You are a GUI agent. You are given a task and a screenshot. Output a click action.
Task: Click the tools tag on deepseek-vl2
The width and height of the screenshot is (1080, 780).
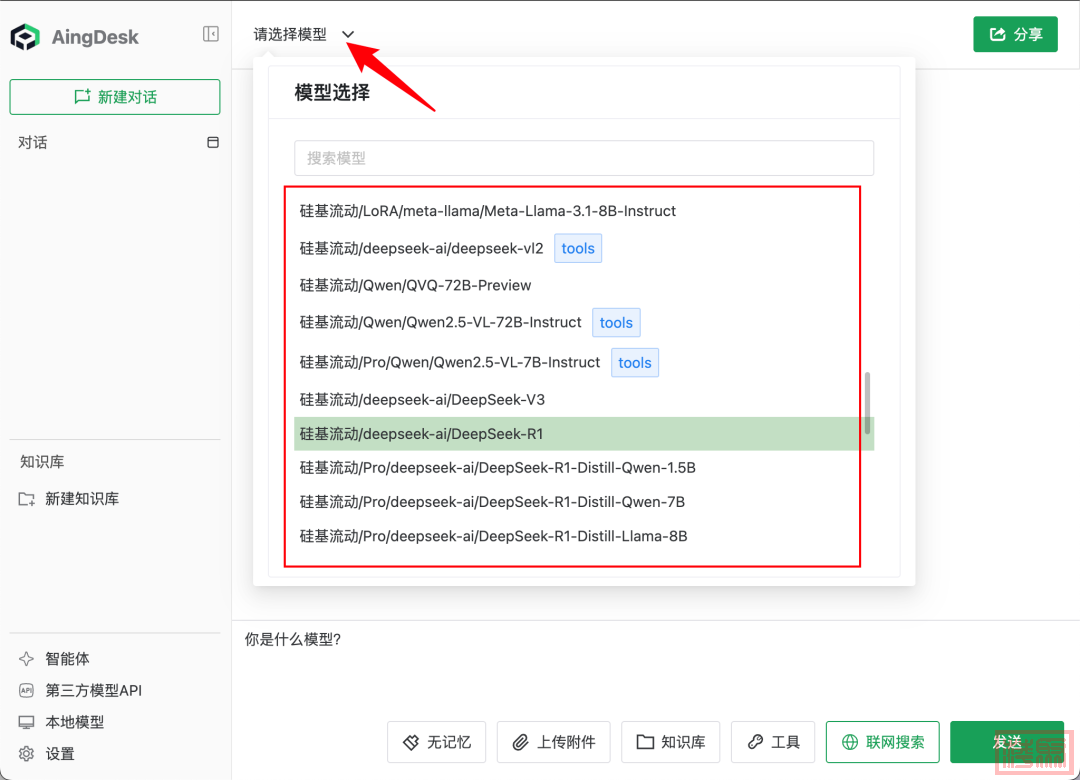pyautogui.click(x=578, y=248)
